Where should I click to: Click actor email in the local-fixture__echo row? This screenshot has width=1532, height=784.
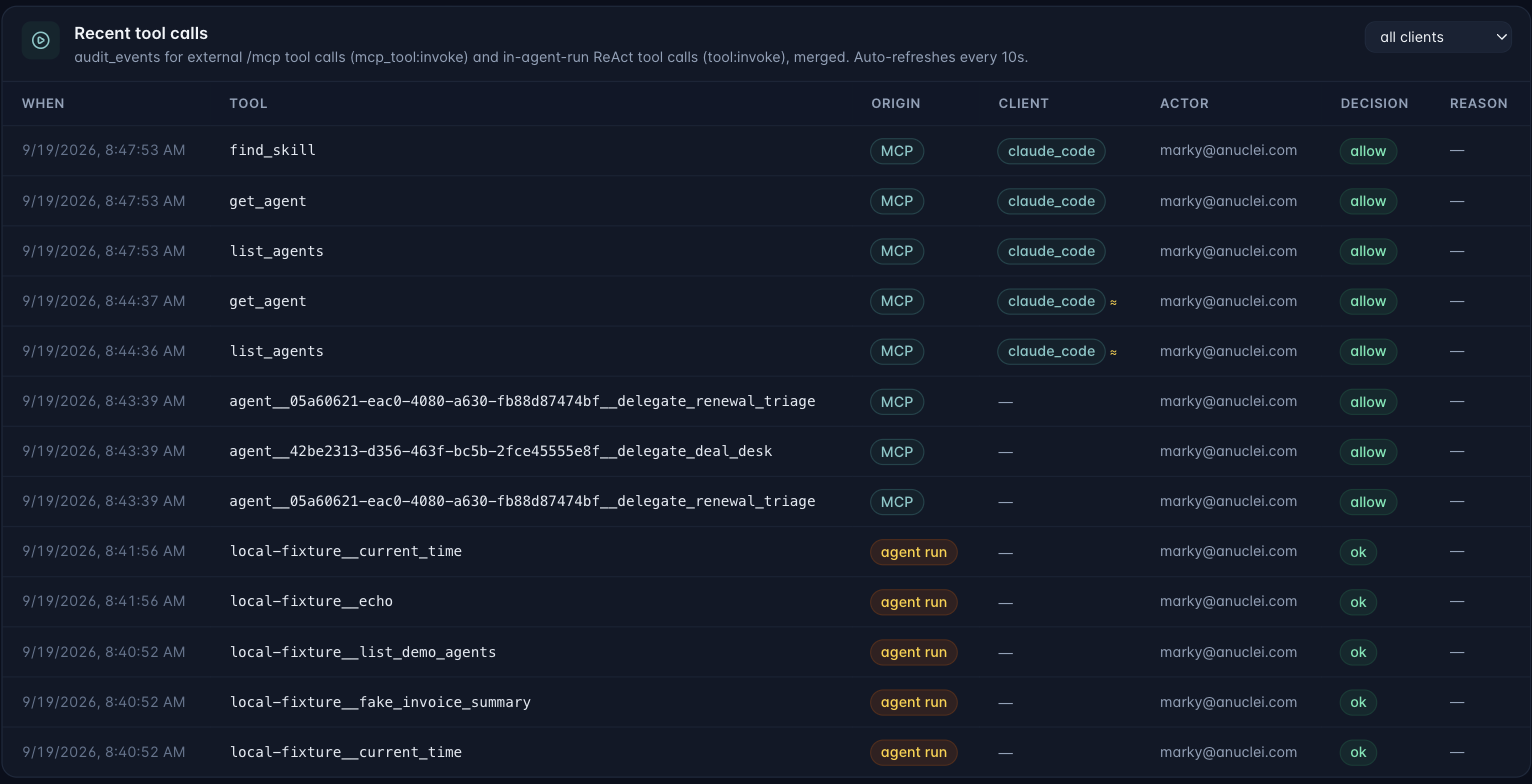(1228, 601)
